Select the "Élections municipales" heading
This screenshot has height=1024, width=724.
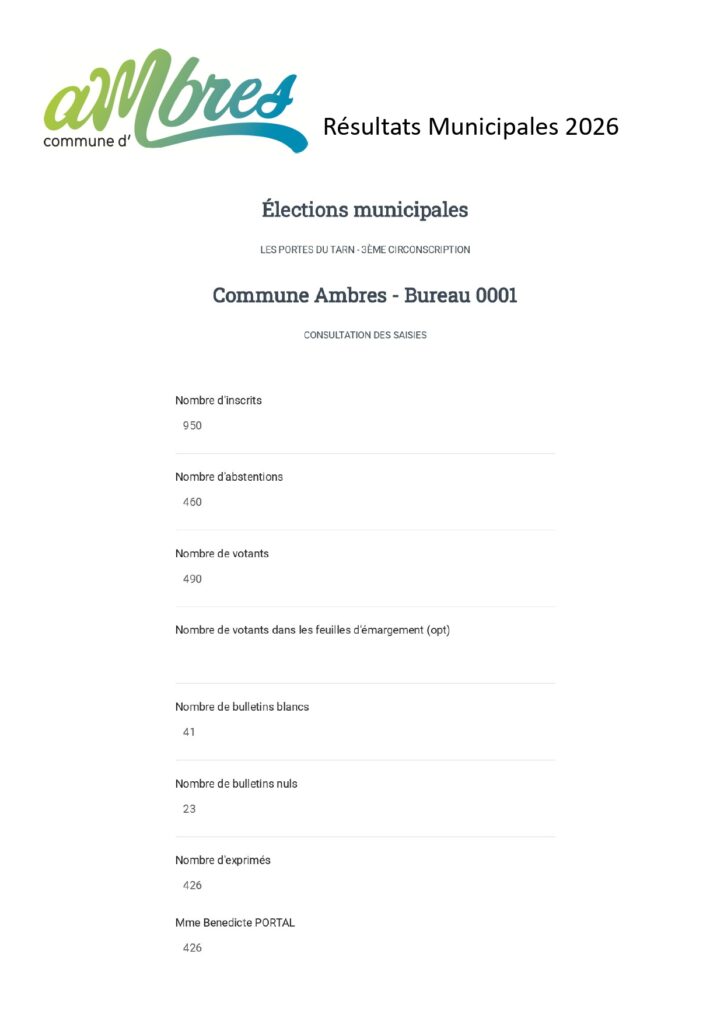[x=364, y=210]
